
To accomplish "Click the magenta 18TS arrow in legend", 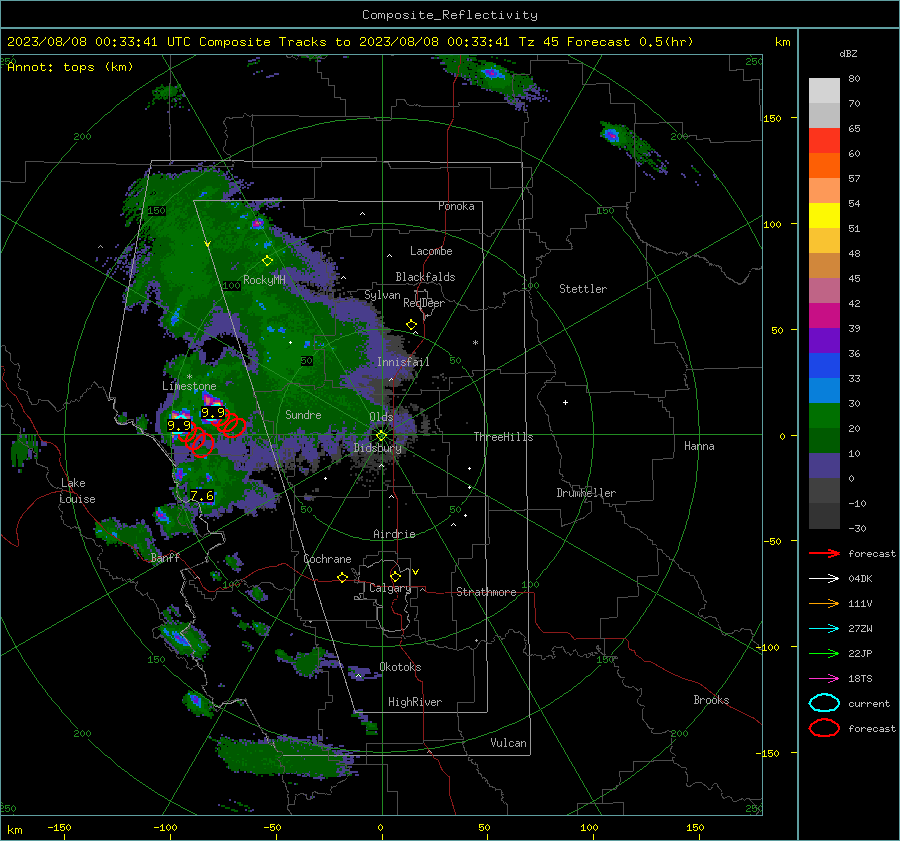I will coord(824,679).
